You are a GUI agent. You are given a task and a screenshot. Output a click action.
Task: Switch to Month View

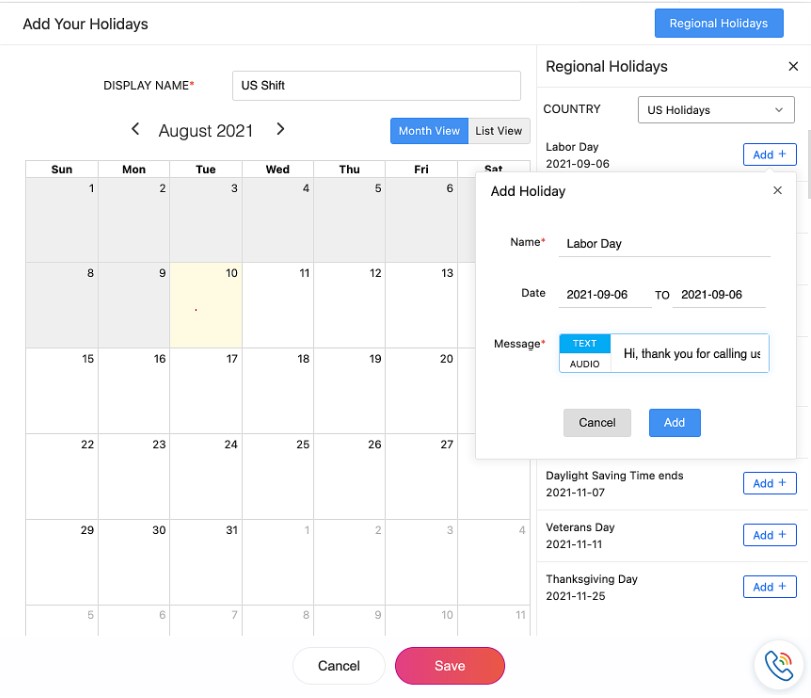coord(429,131)
